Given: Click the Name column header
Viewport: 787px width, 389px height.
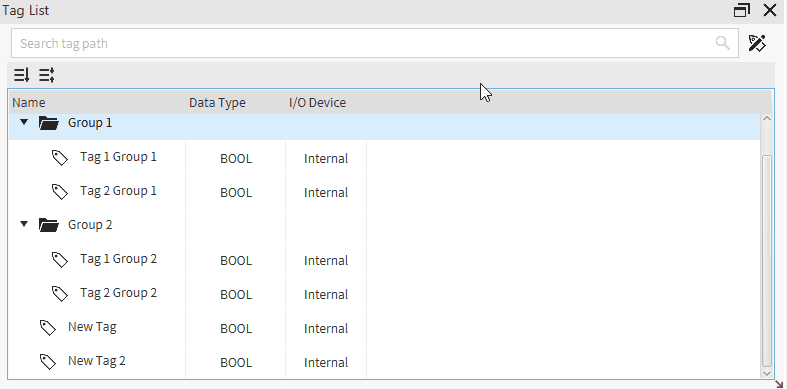Looking at the screenshot, I should click(29, 103).
